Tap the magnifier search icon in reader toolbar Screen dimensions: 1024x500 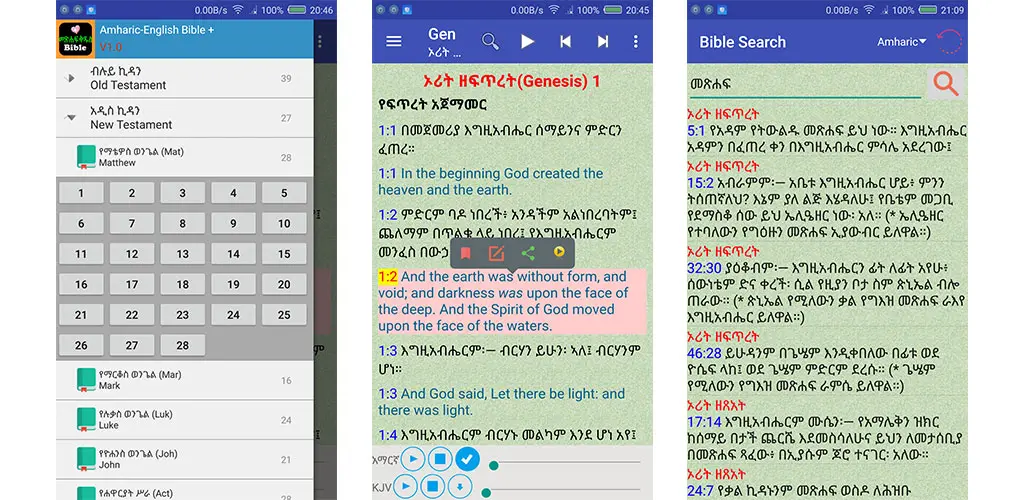click(490, 41)
